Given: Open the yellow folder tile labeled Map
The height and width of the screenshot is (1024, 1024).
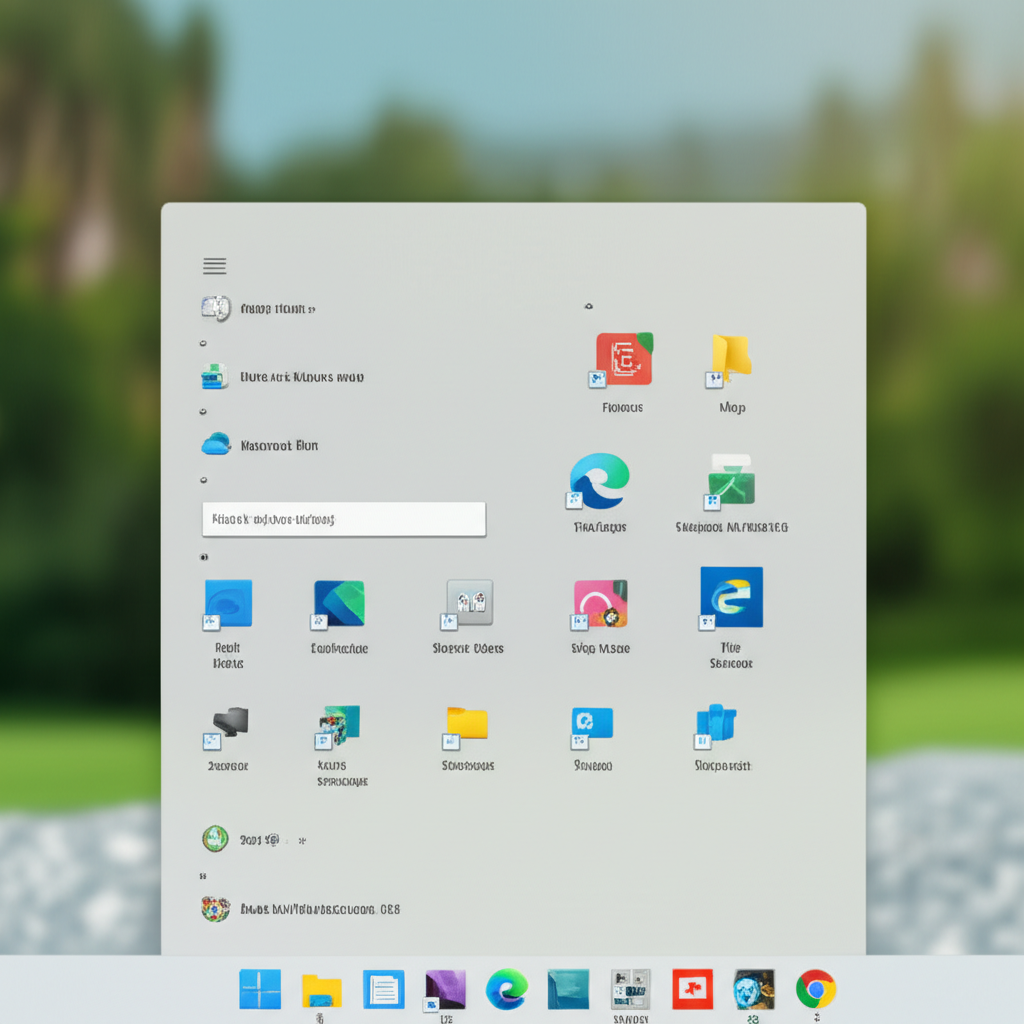Looking at the screenshot, I should (732, 357).
